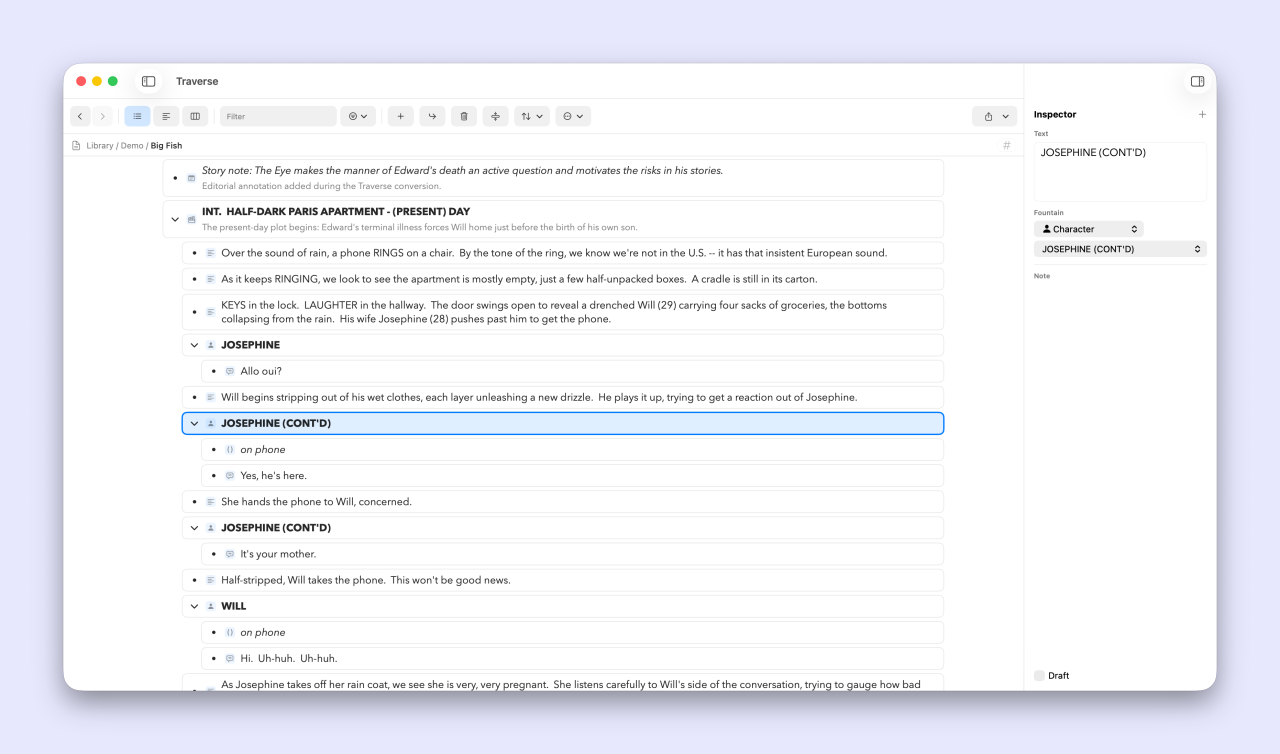1280x754 pixels.
Task: Click the character icon beside WILL
Action: pos(211,606)
